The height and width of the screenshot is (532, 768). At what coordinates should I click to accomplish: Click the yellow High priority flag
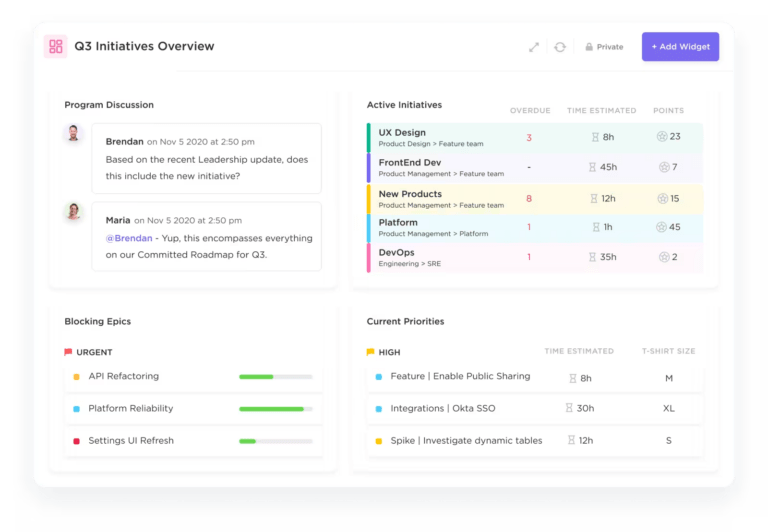click(371, 352)
